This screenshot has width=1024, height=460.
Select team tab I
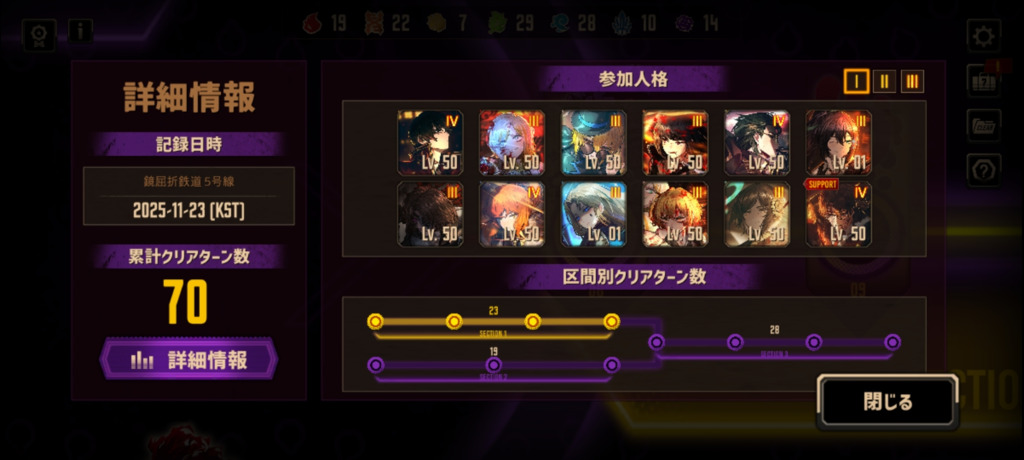click(856, 82)
